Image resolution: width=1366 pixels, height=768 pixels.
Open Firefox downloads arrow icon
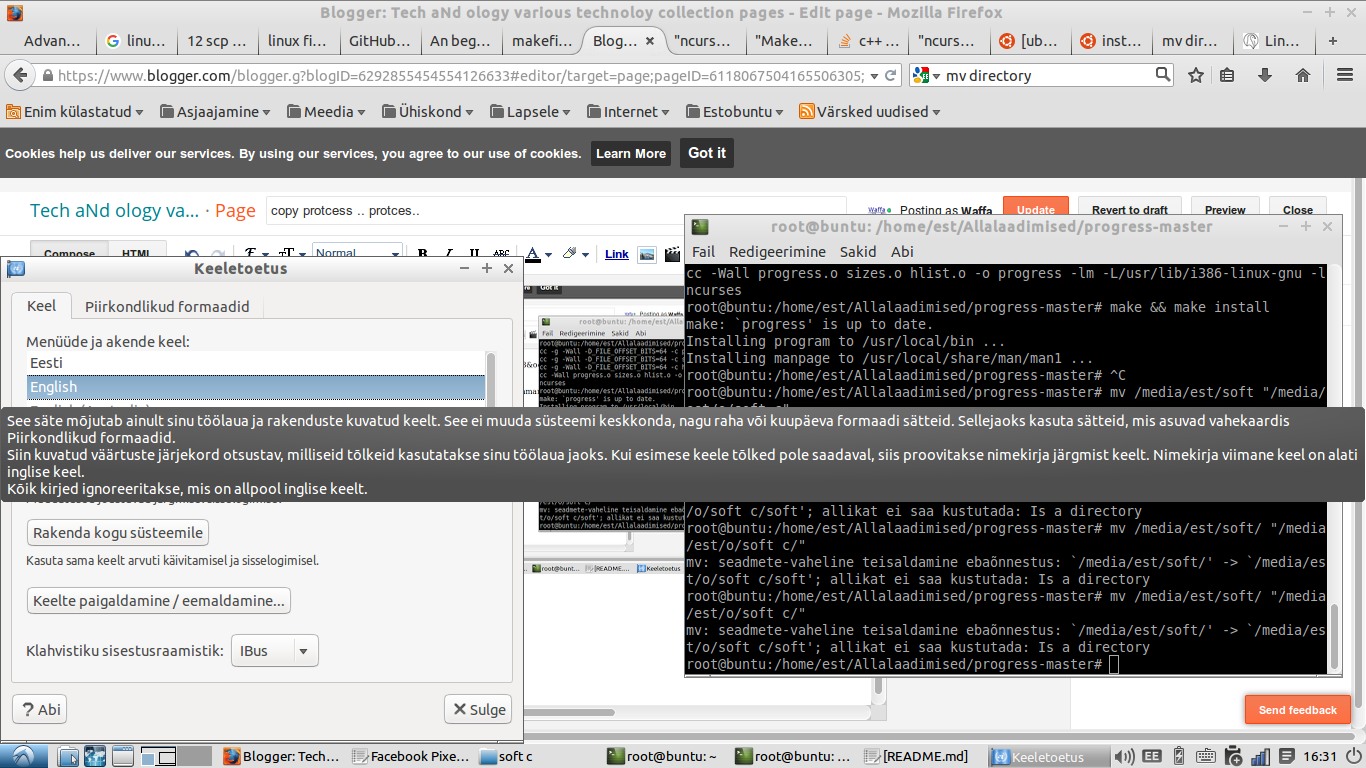[x=1264, y=75]
